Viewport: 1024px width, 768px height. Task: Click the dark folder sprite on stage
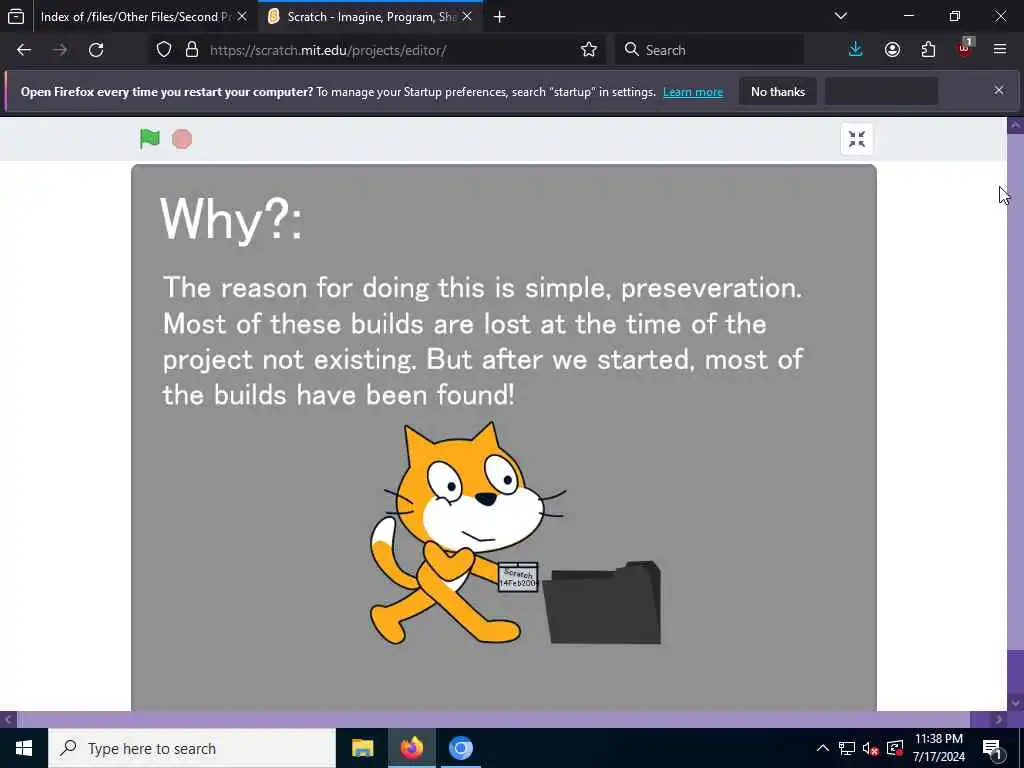(x=602, y=602)
